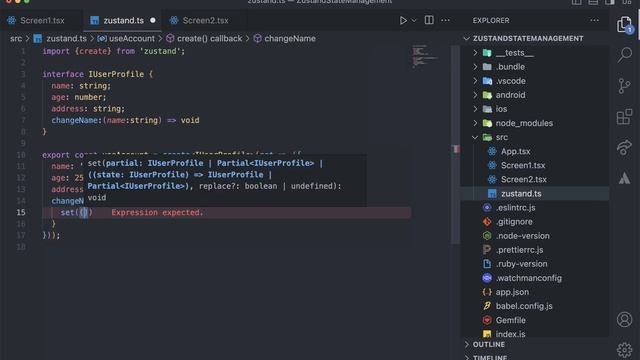Click the IUserProfile interface name
Viewport: 640px width, 360px height.
[116, 74]
